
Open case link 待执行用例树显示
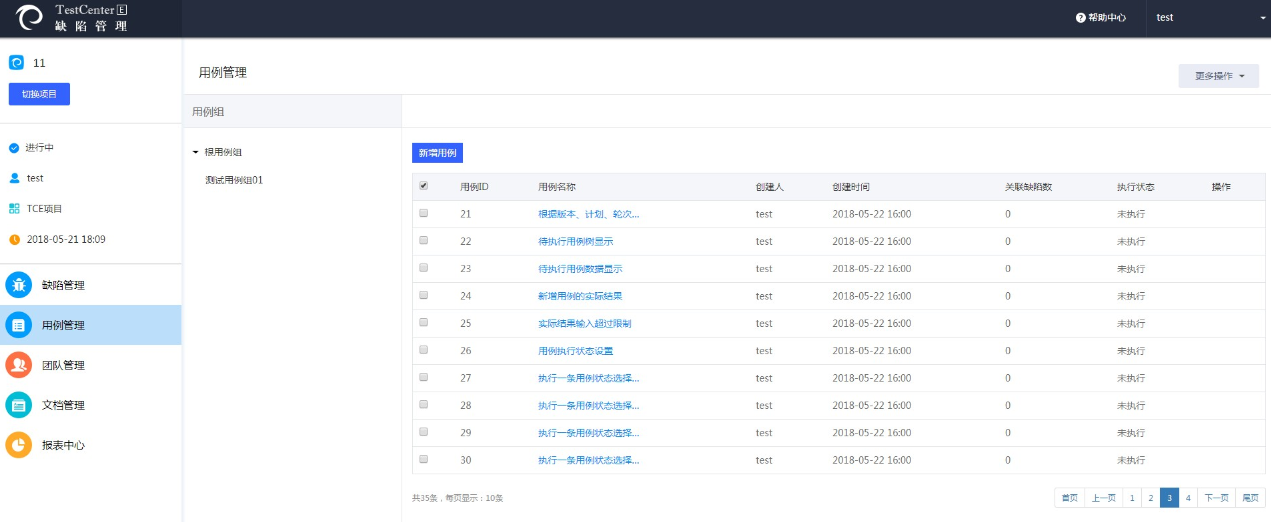point(575,241)
